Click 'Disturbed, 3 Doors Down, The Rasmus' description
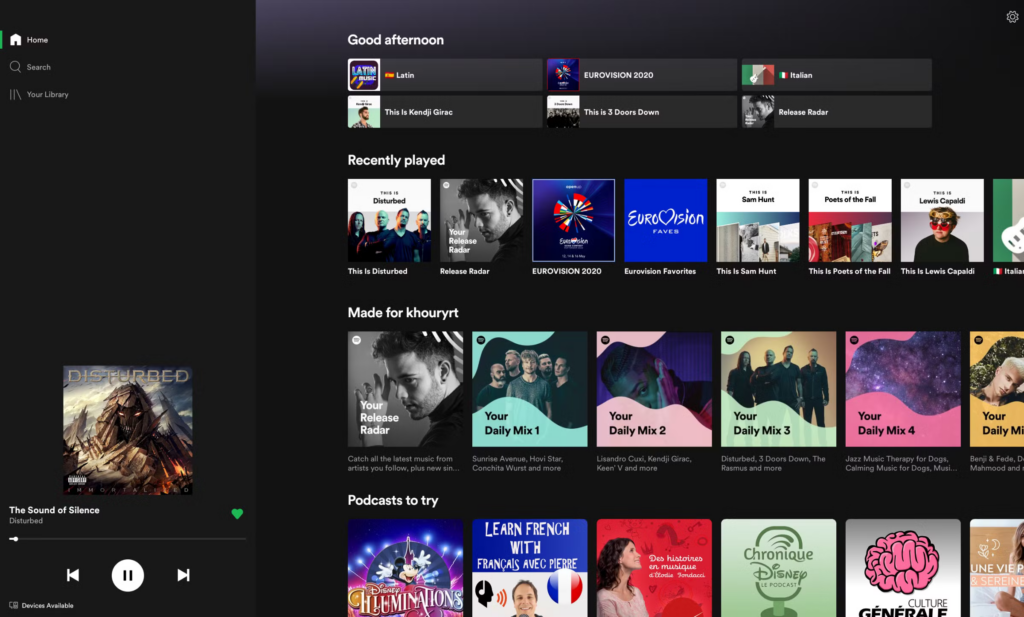Screen dimensions: 1024x617 pyautogui.click(x=773, y=464)
